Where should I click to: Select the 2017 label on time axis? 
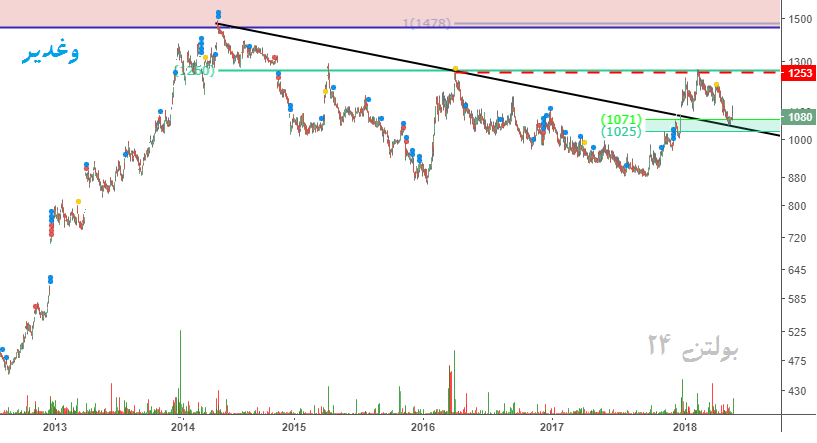coord(553,427)
